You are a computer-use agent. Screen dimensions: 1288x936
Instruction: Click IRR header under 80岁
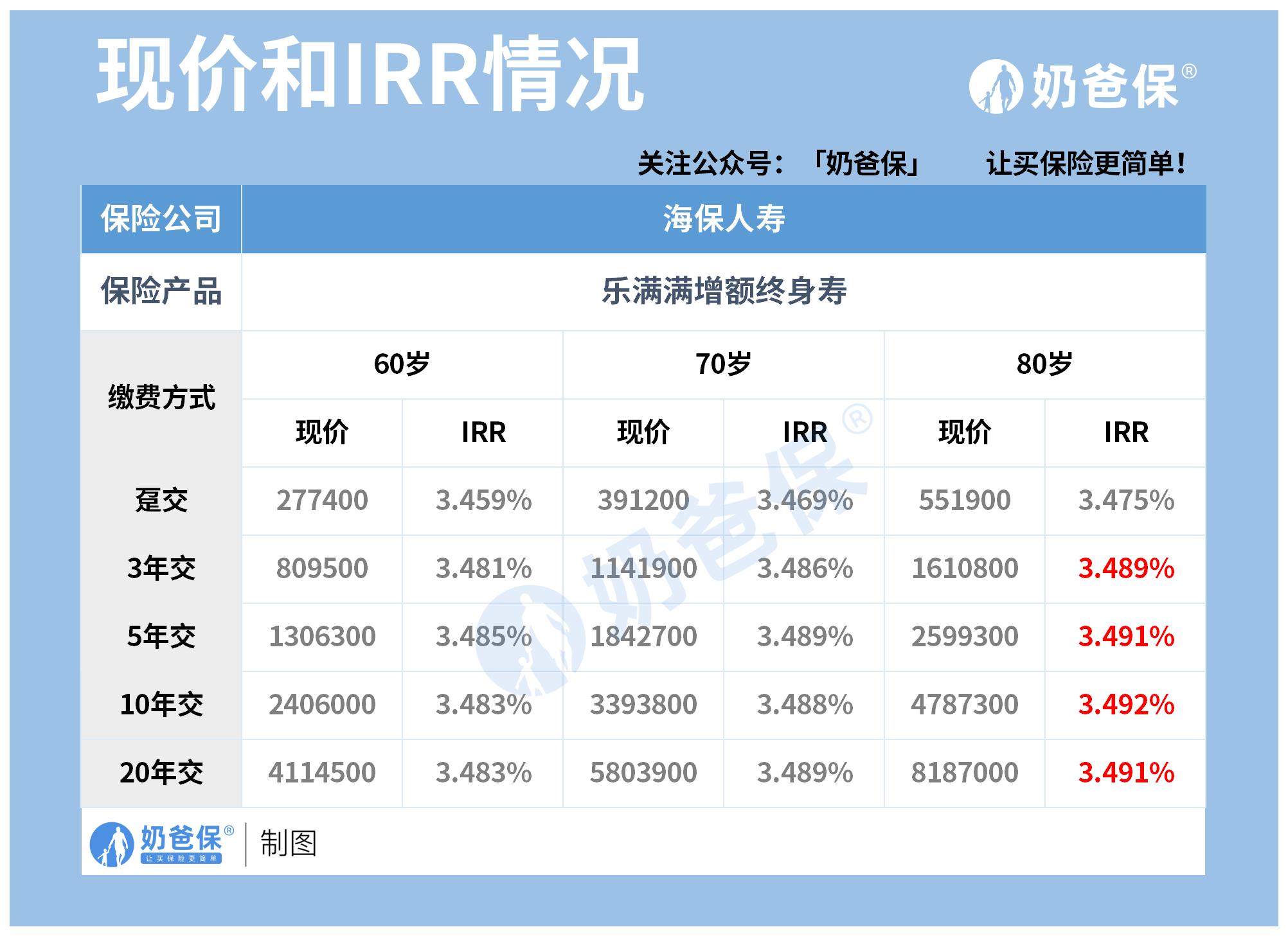(x=1126, y=432)
